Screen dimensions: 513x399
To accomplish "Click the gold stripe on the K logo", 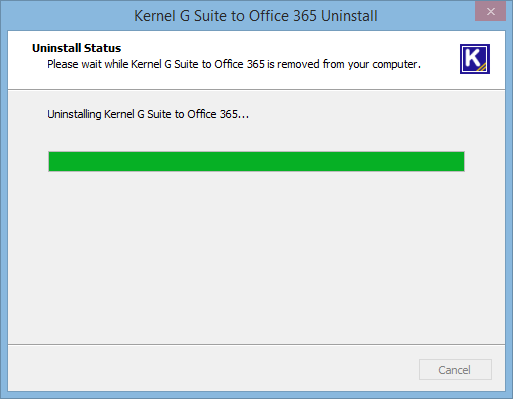I will point(482,67).
